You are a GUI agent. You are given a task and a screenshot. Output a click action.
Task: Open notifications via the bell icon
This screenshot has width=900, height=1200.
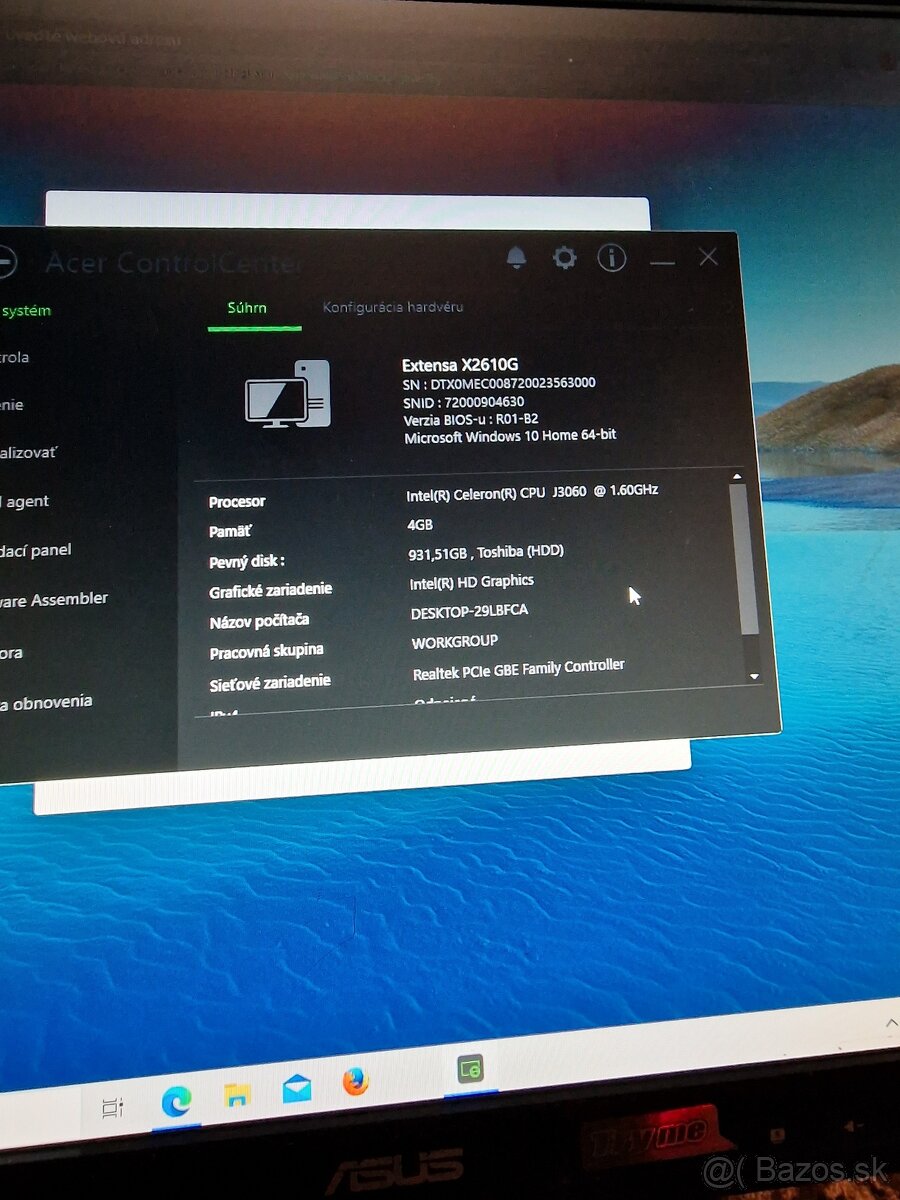(516, 258)
